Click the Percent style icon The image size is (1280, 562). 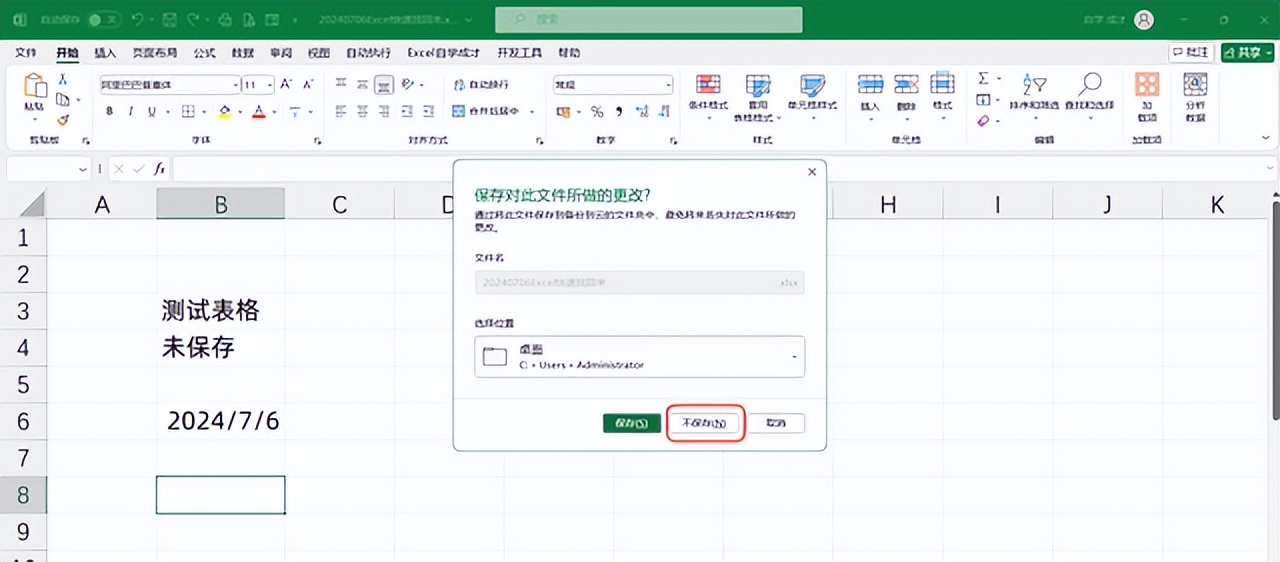(597, 111)
